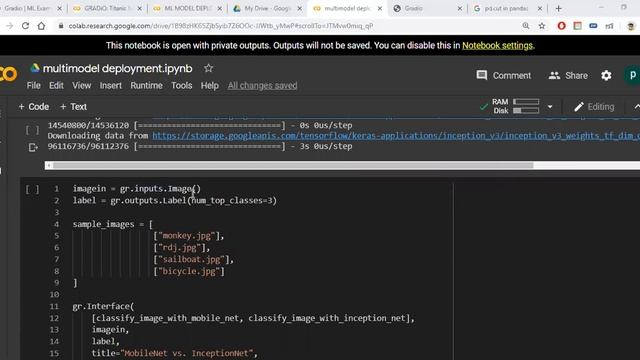Click the Colab logo
Viewport: 640px width, 360px height.
click(8, 74)
